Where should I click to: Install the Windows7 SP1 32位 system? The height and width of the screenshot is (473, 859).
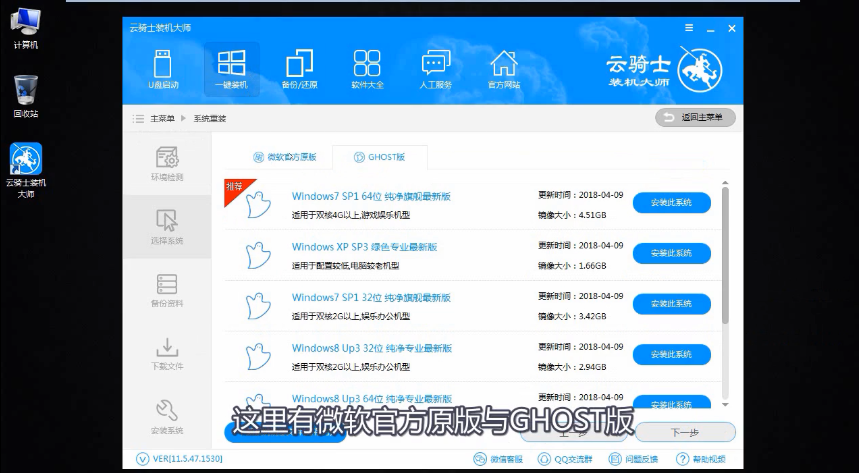(672, 304)
